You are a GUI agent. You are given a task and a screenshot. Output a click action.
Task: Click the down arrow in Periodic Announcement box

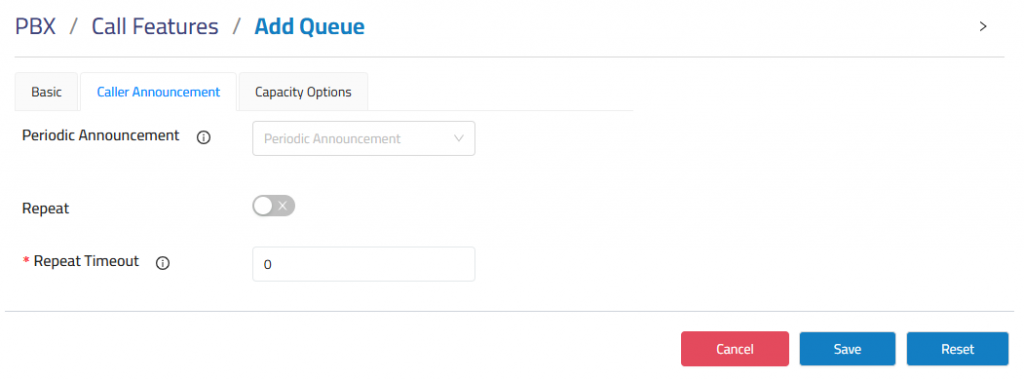(x=458, y=138)
